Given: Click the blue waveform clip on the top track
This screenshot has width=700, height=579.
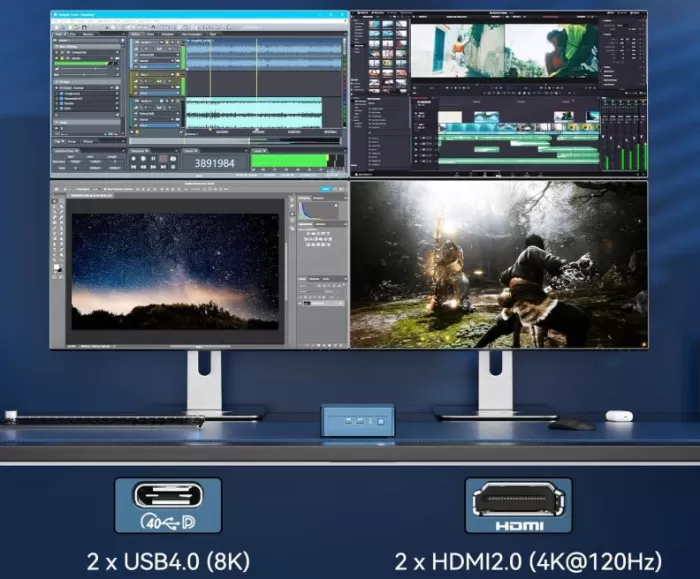Looking at the screenshot, I should [x=264, y=54].
